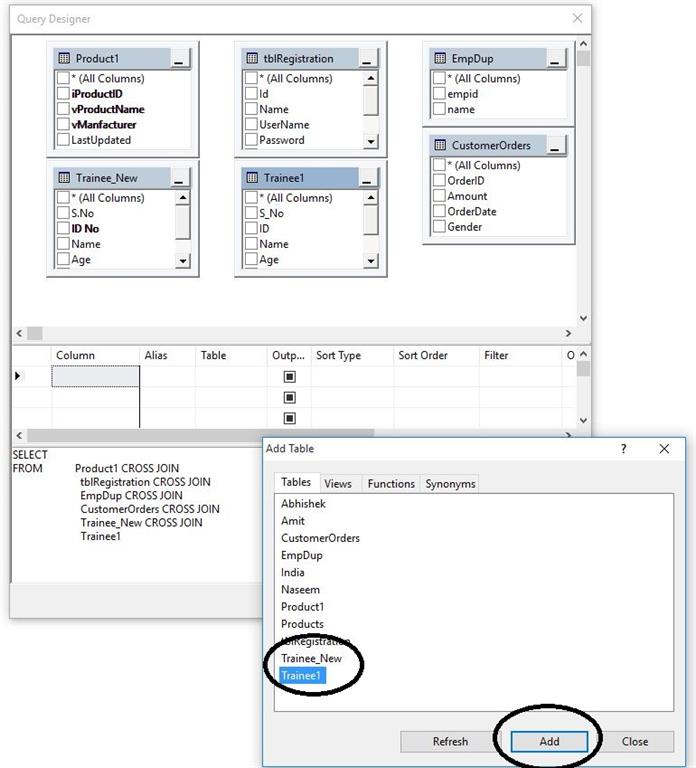The image size is (696, 768).
Task: Click the first Column cell in grid
Action: click(96, 376)
